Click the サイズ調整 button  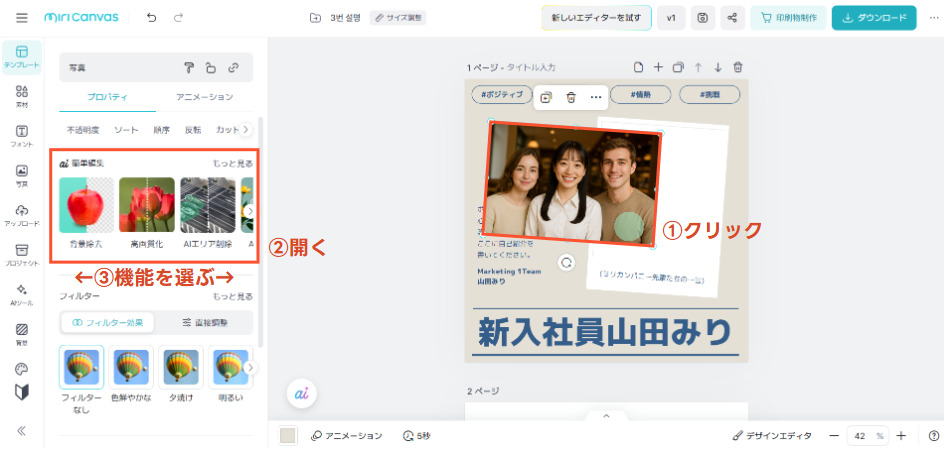click(398, 18)
